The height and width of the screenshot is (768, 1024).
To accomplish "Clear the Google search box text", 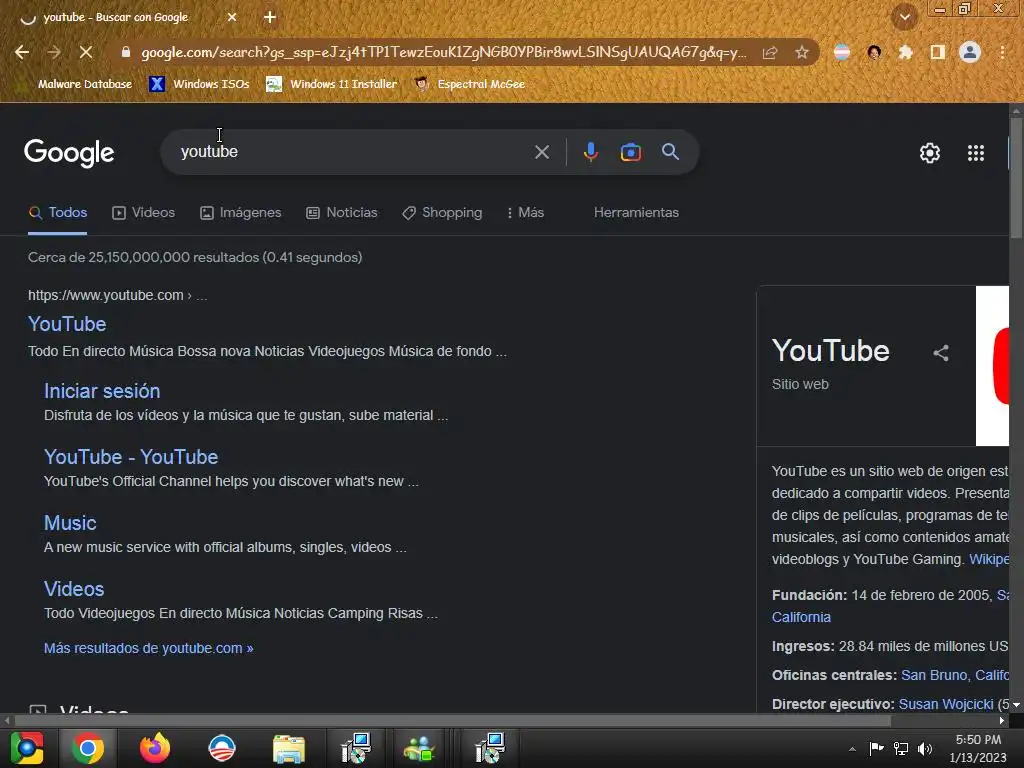I will point(541,152).
